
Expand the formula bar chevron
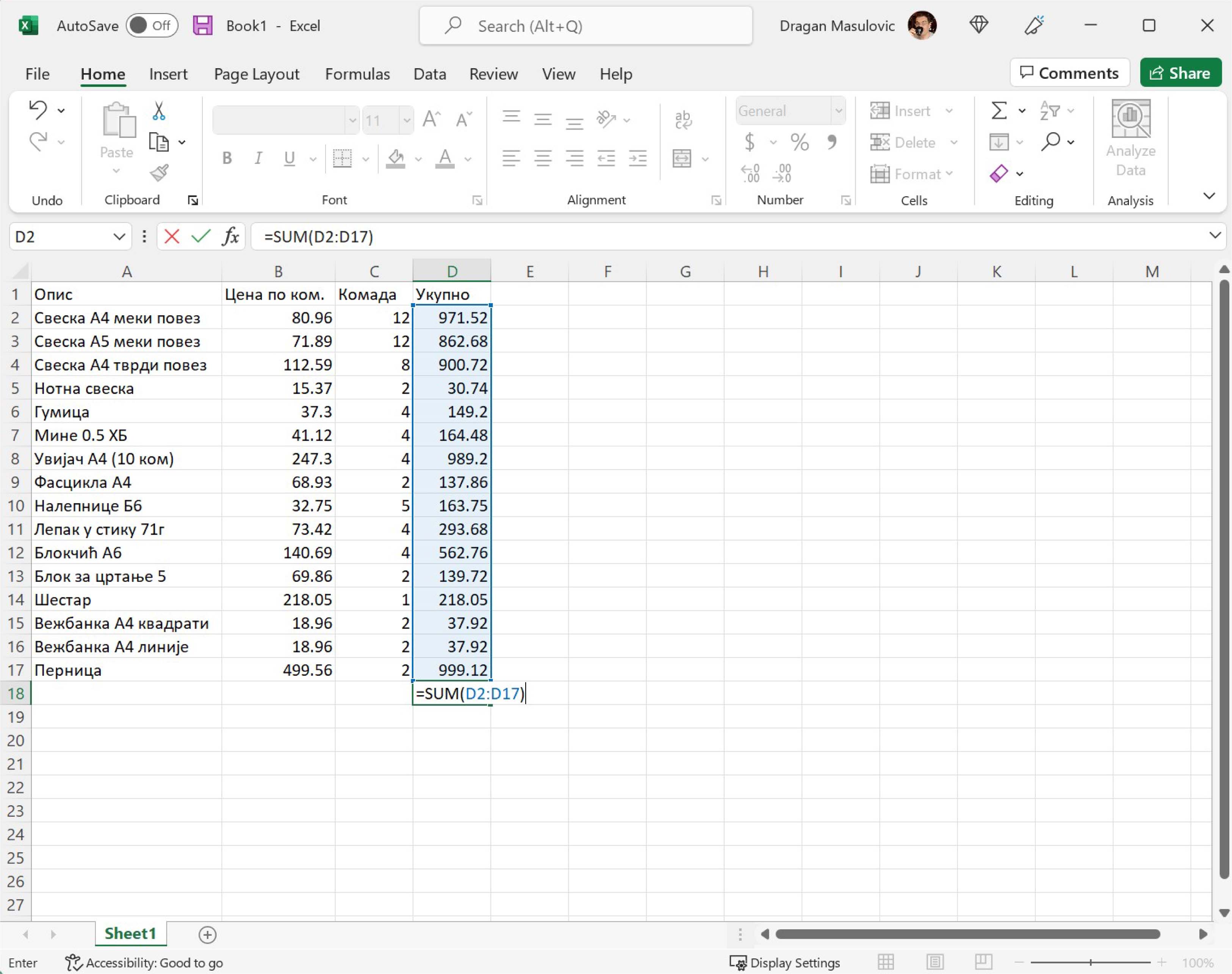point(1215,236)
